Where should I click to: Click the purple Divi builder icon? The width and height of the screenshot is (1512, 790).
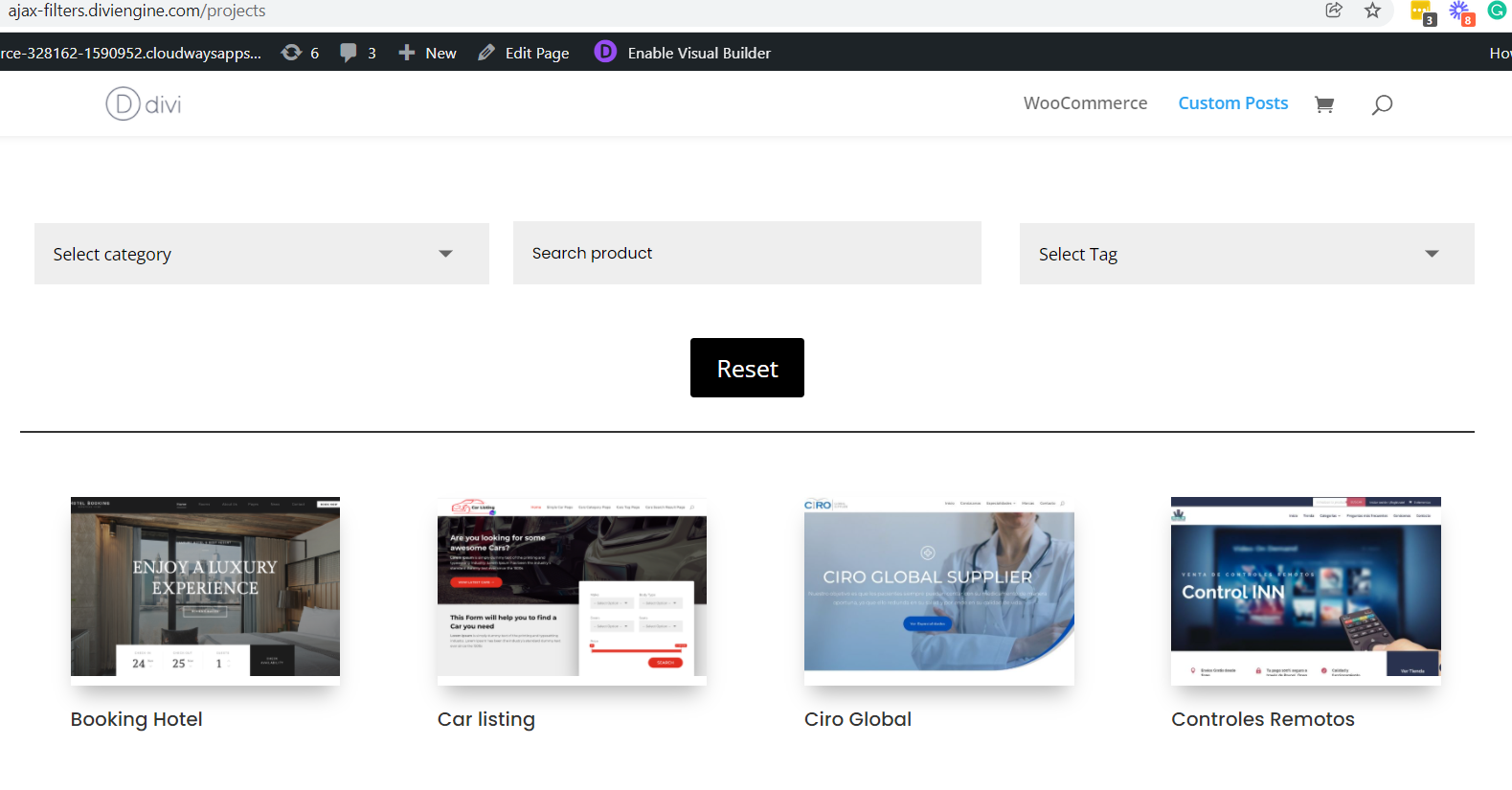(x=605, y=52)
